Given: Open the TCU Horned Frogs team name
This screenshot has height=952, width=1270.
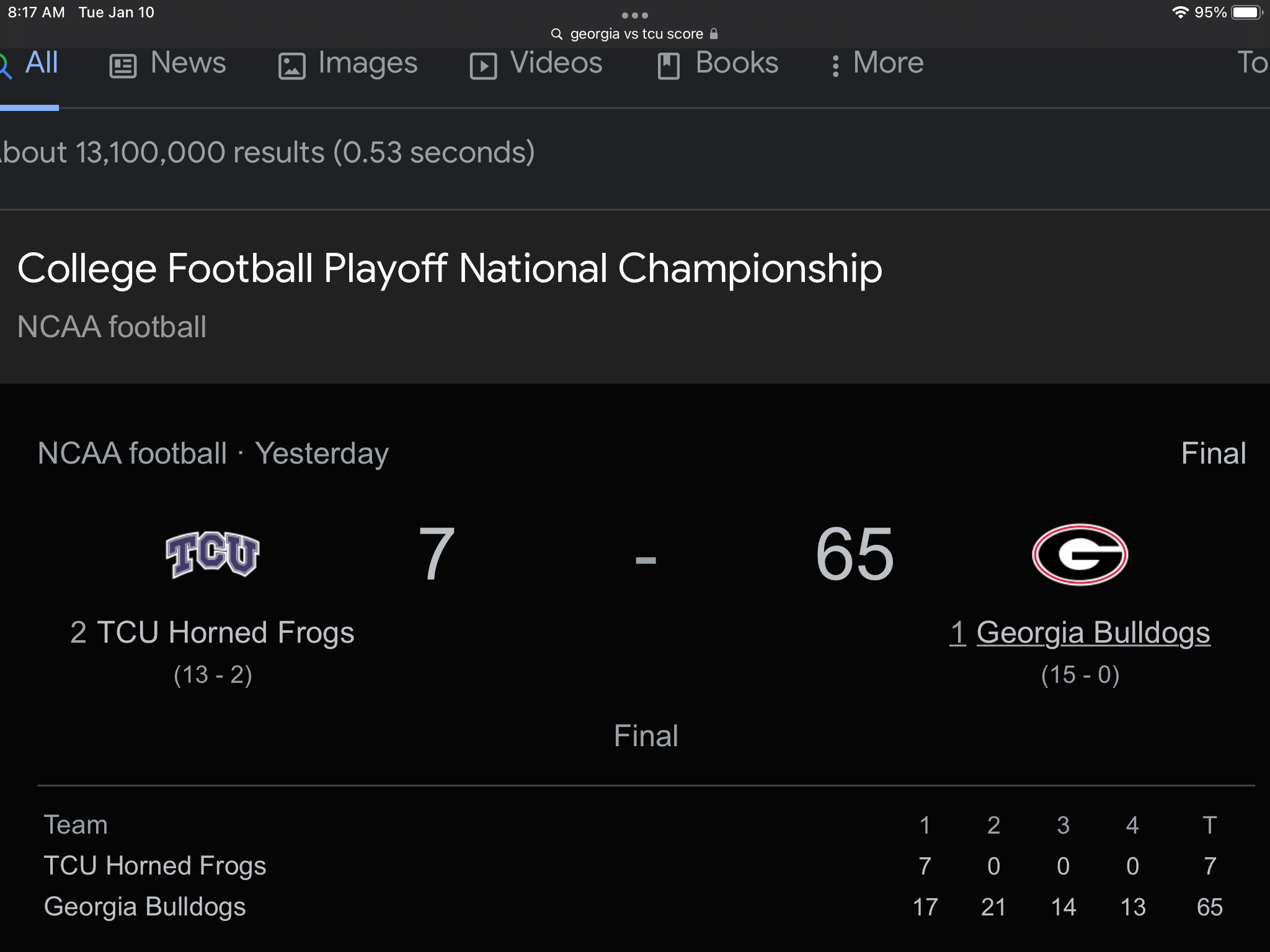Looking at the screenshot, I should 225,633.
